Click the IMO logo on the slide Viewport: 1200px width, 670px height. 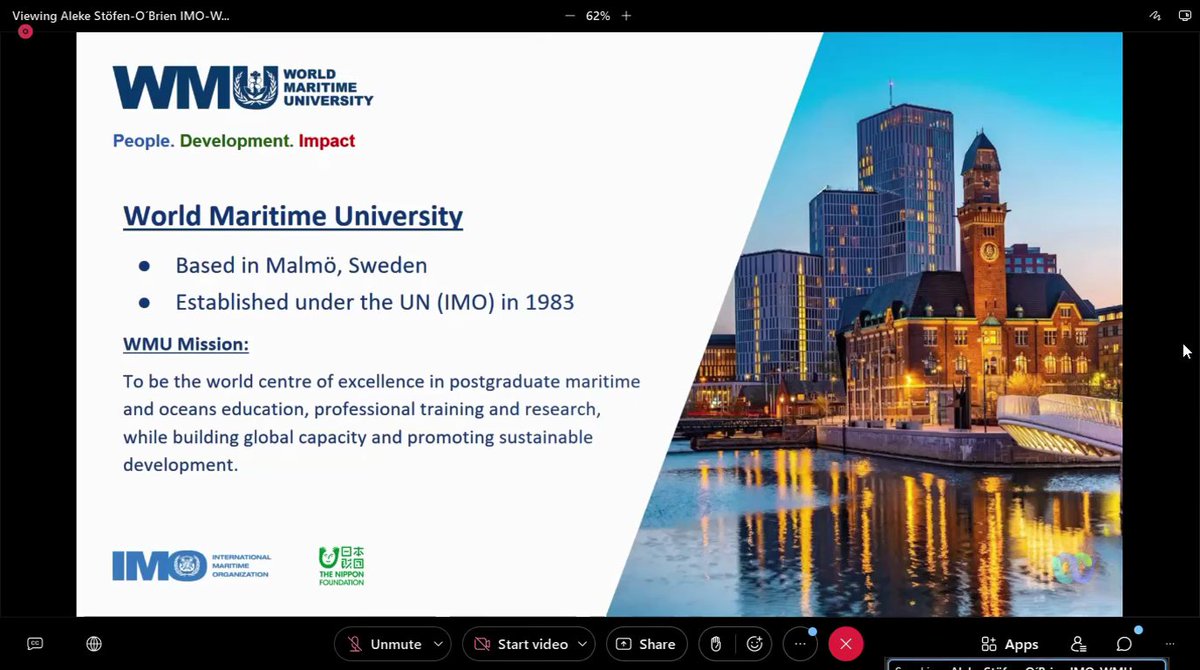click(192, 566)
